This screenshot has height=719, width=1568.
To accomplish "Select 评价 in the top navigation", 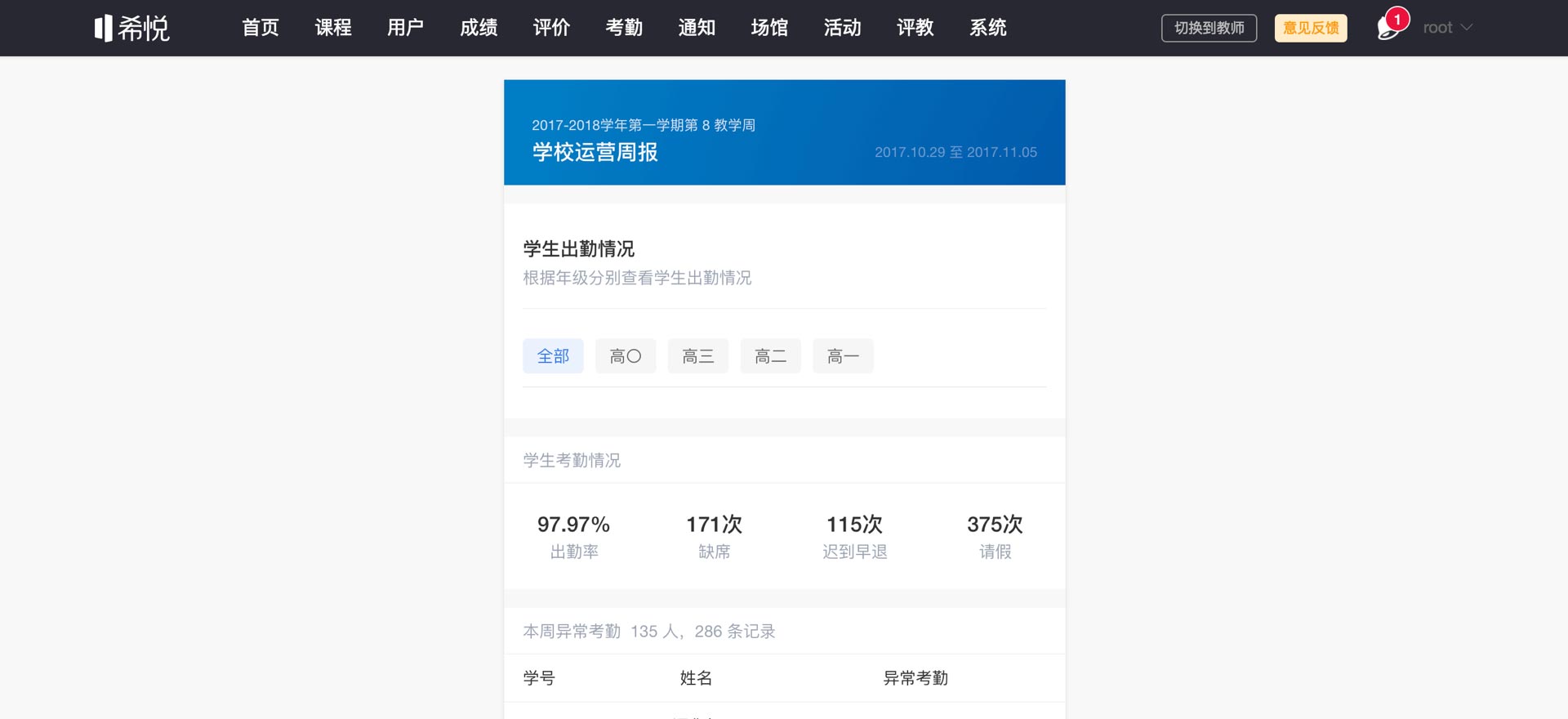I will point(551,28).
